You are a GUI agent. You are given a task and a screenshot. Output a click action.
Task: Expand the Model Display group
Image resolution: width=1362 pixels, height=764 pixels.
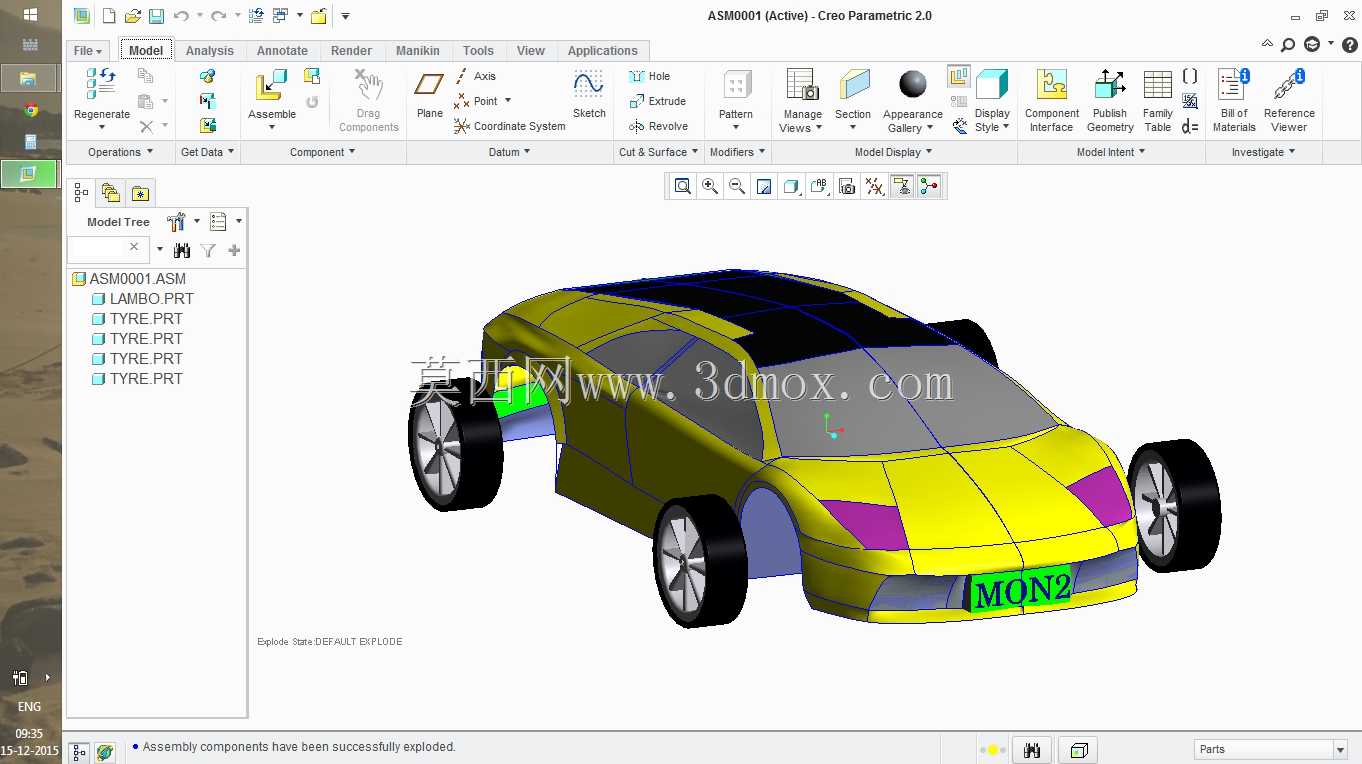point(893,152)
